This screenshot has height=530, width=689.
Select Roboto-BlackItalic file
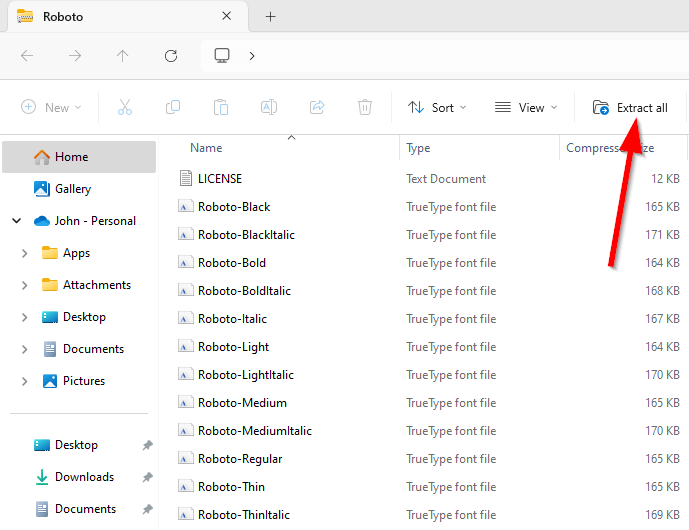click(x=246, y=235)
